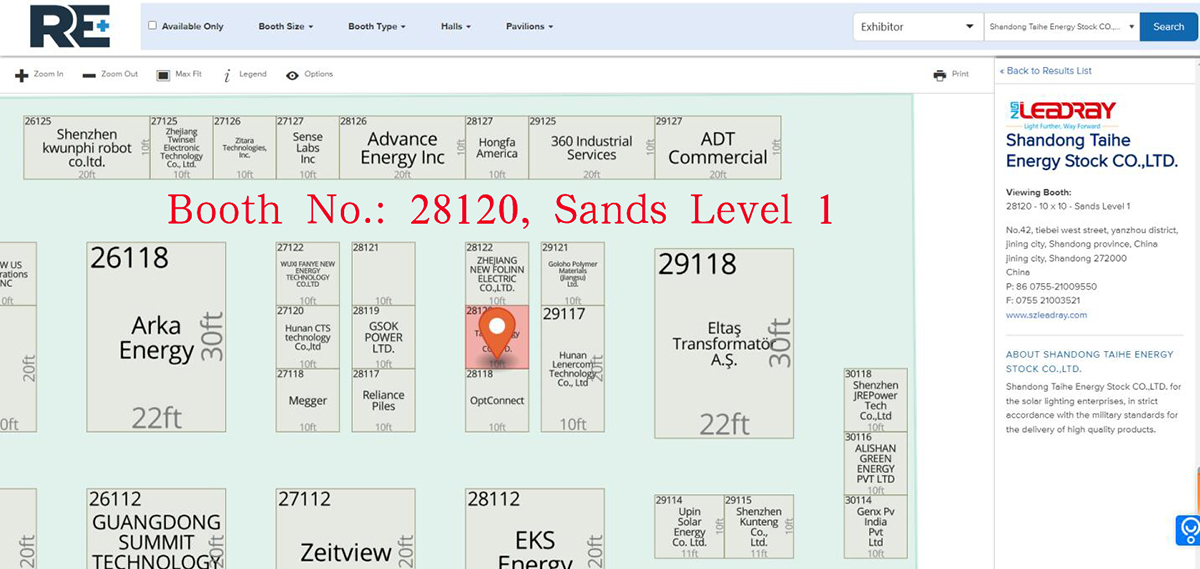Open the Halls dropdown
The width and height of the screenshot is (1200, 569).
pos(455,27)
